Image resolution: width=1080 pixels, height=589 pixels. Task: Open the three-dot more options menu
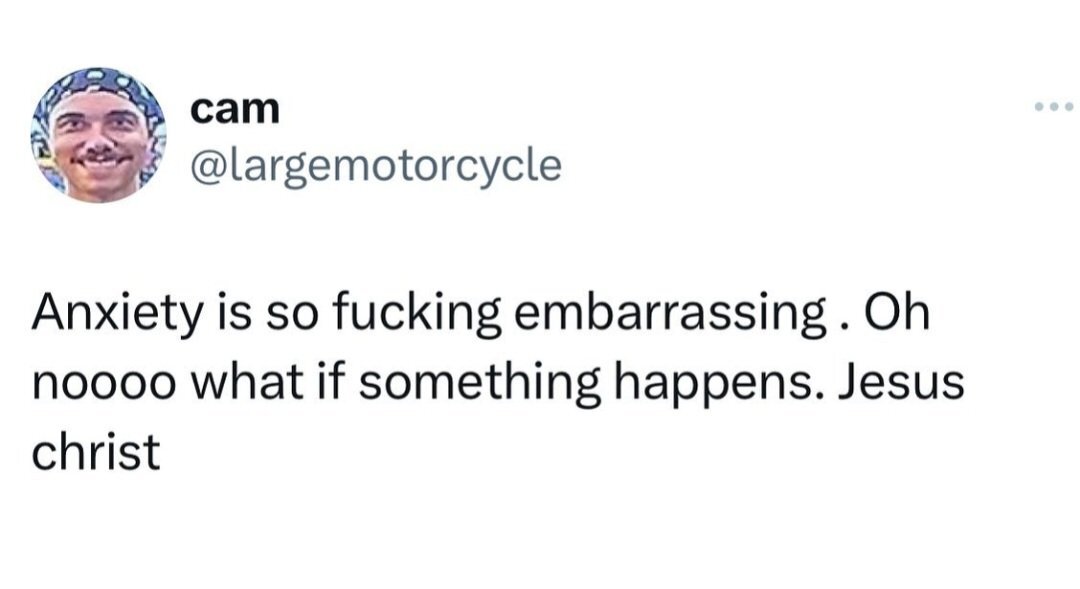tap(1053, 106)
